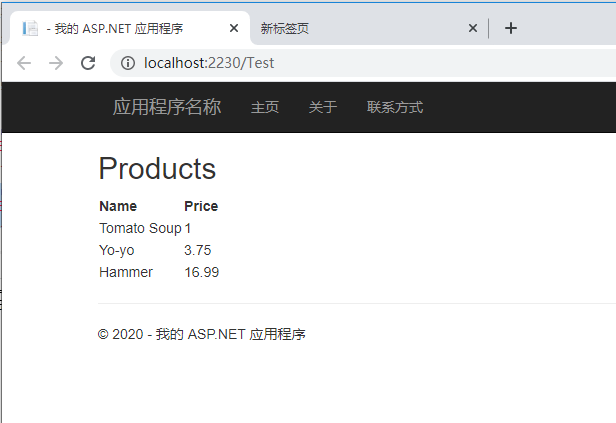Open a new tab with plus button
Image resolution: width=616 pixels, height=423 pixels.
[x=511, y=28]
